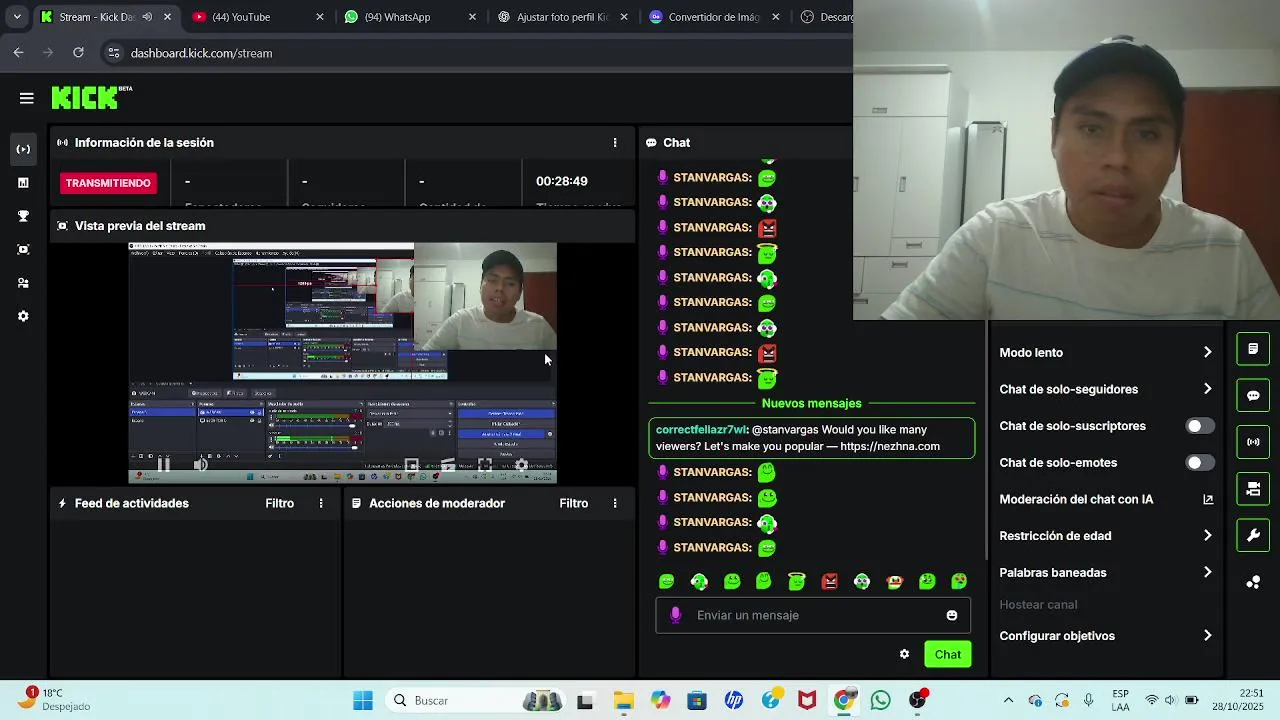Click the green Chat send button
This screenshot has height=720, width=1280.
pyautogui.click(x=948, y=655)
